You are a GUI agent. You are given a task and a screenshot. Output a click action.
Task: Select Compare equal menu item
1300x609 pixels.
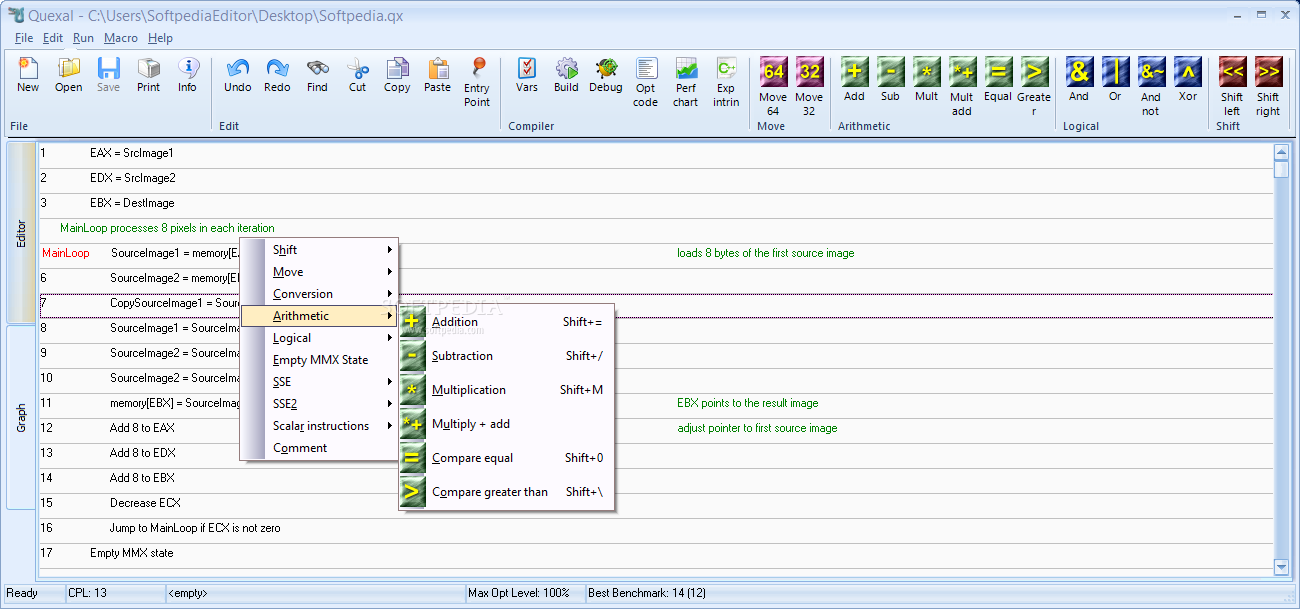click(x=506, y=458)
